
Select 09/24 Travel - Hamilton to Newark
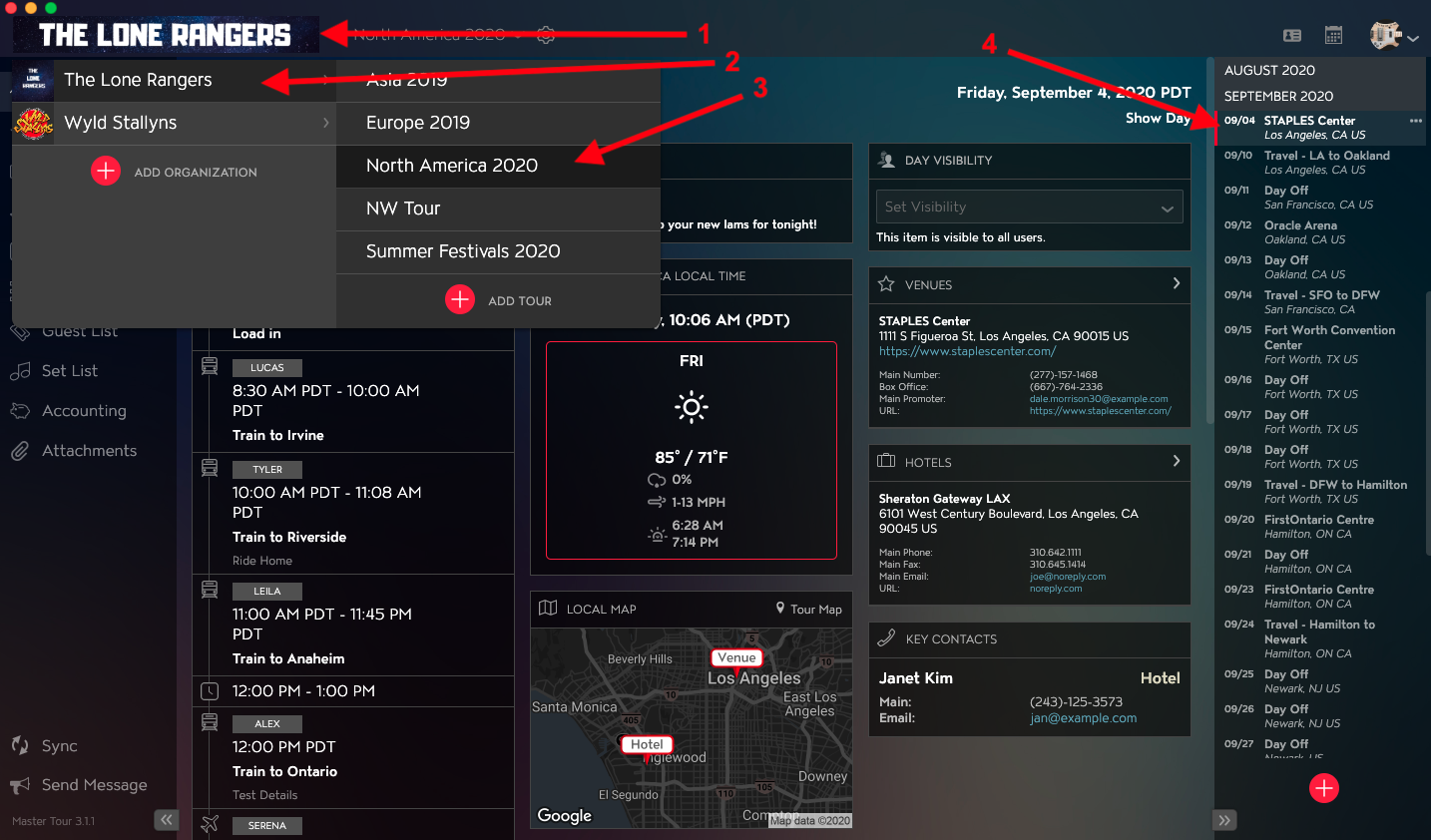click(1319, 638)
